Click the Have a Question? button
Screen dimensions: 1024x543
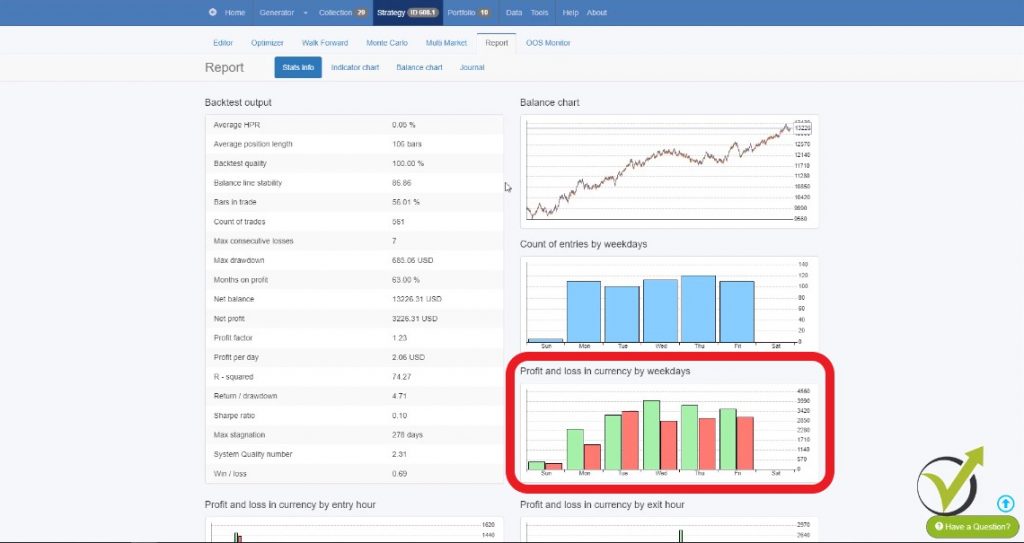[x=972, y=526]
